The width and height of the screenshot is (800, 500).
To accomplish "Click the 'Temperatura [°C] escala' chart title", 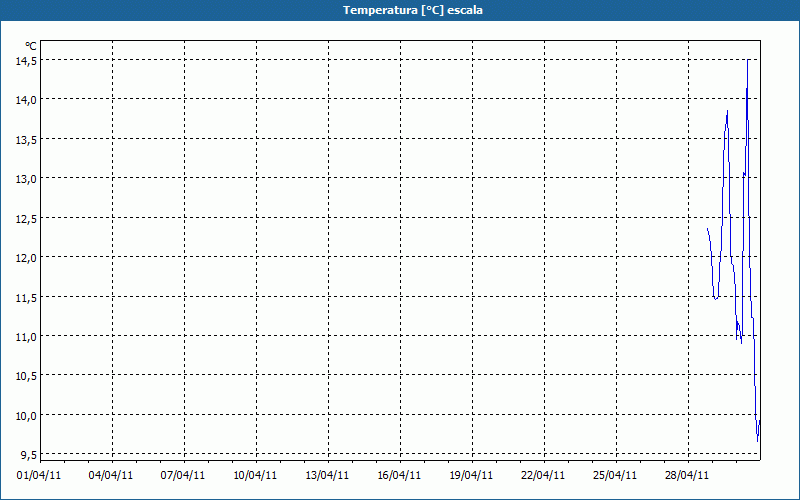I will pos(413,10).
